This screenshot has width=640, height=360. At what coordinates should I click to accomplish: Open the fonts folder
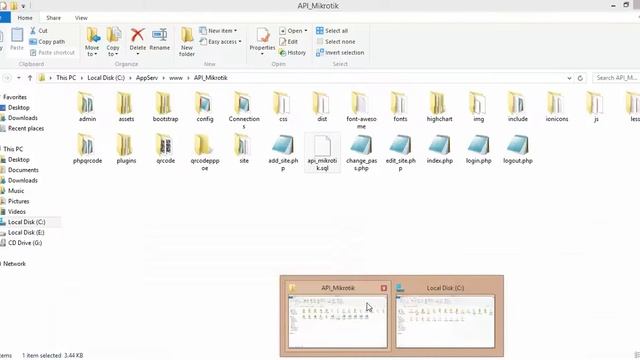[x=400, y=107]
